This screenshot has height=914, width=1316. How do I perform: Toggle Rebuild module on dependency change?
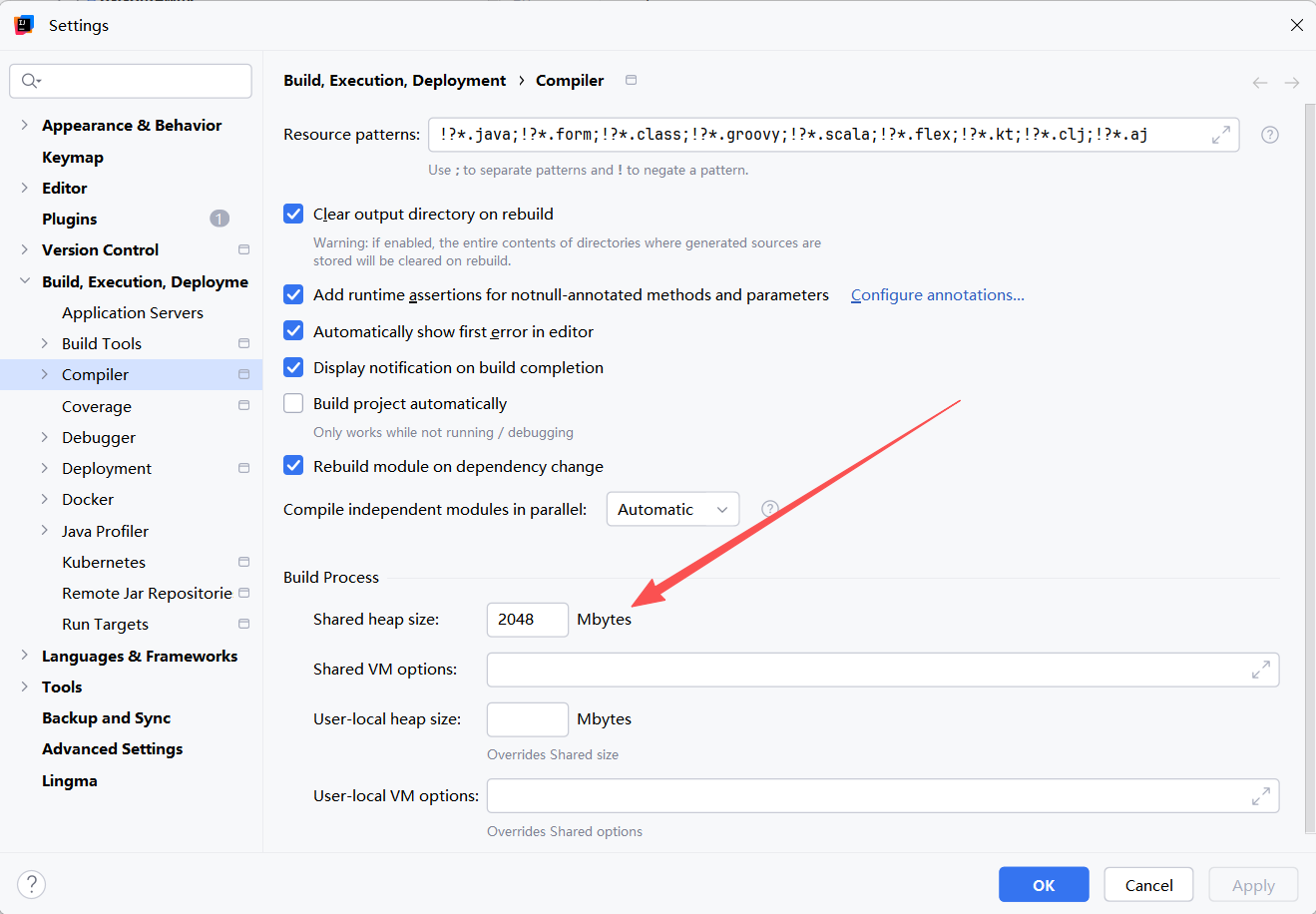293,466
